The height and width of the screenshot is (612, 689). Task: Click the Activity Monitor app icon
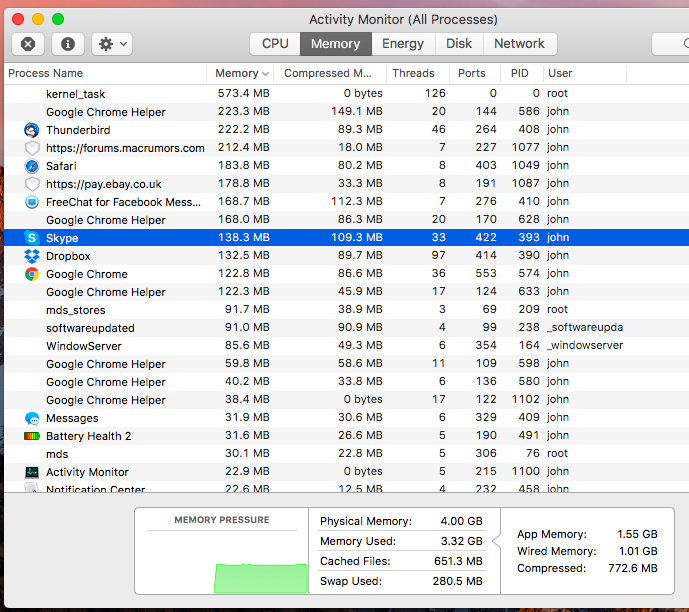(x=32, y=472)
